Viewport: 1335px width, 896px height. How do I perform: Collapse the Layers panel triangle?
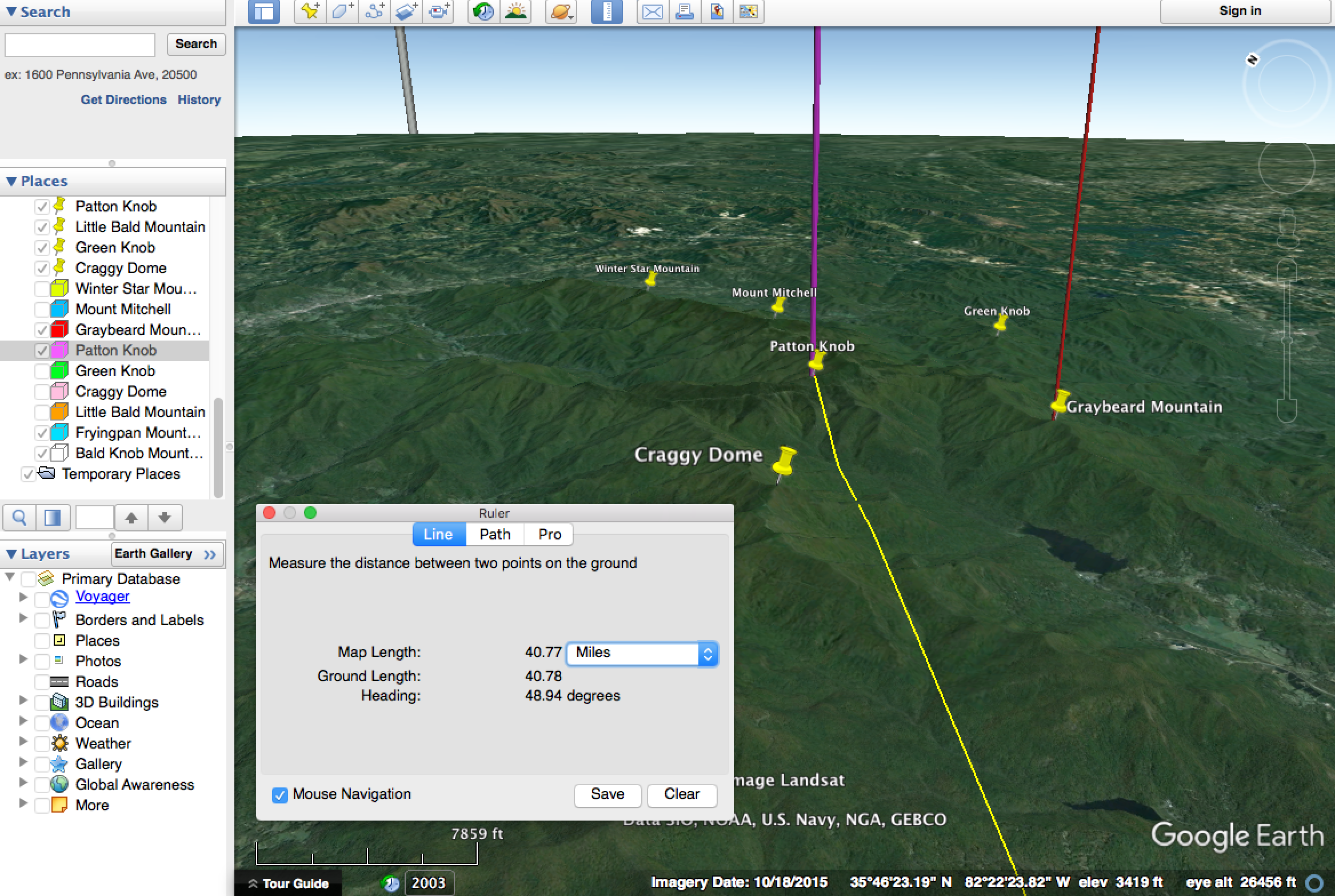(11, 554)
